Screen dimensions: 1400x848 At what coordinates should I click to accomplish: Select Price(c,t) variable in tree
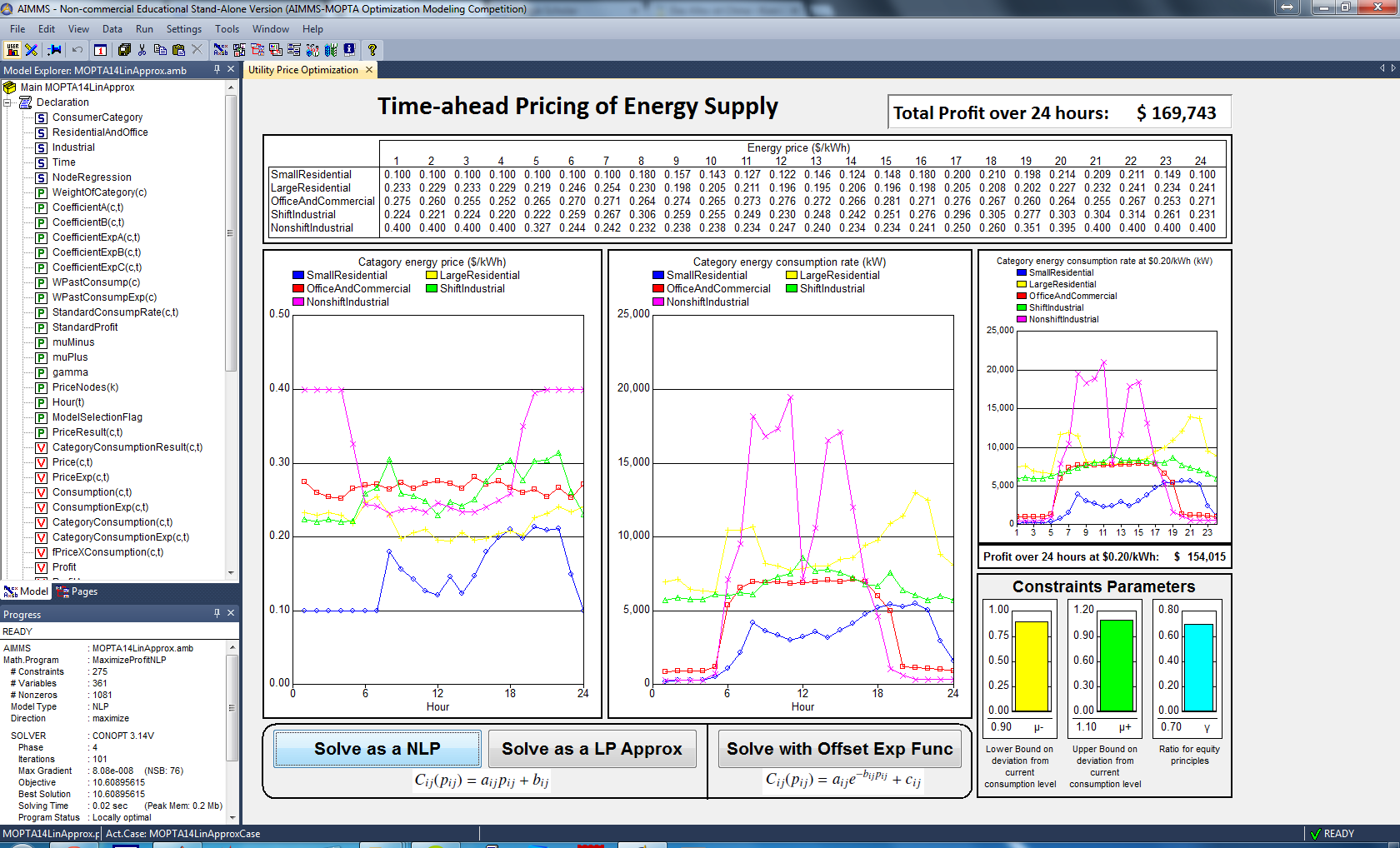click(x=72, y=462)
